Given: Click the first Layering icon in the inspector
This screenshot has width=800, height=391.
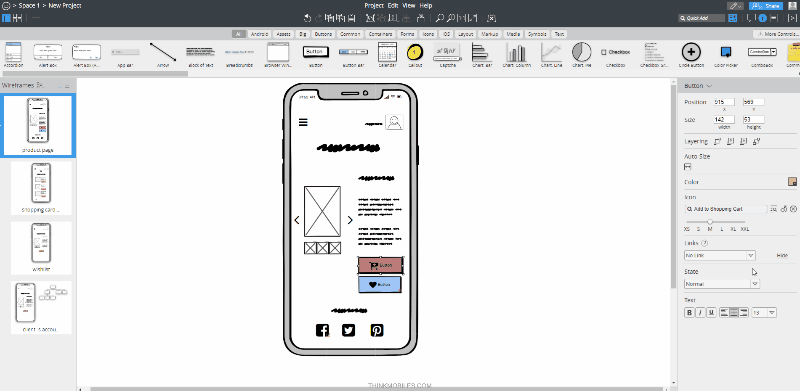Looking at the screenshot, I should (x=717, y=141).
